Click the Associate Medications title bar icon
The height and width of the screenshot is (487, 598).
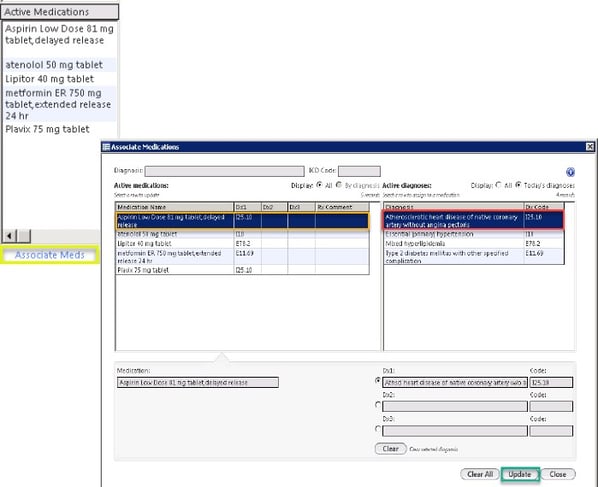pyautogui.click(x=106, y=147)
